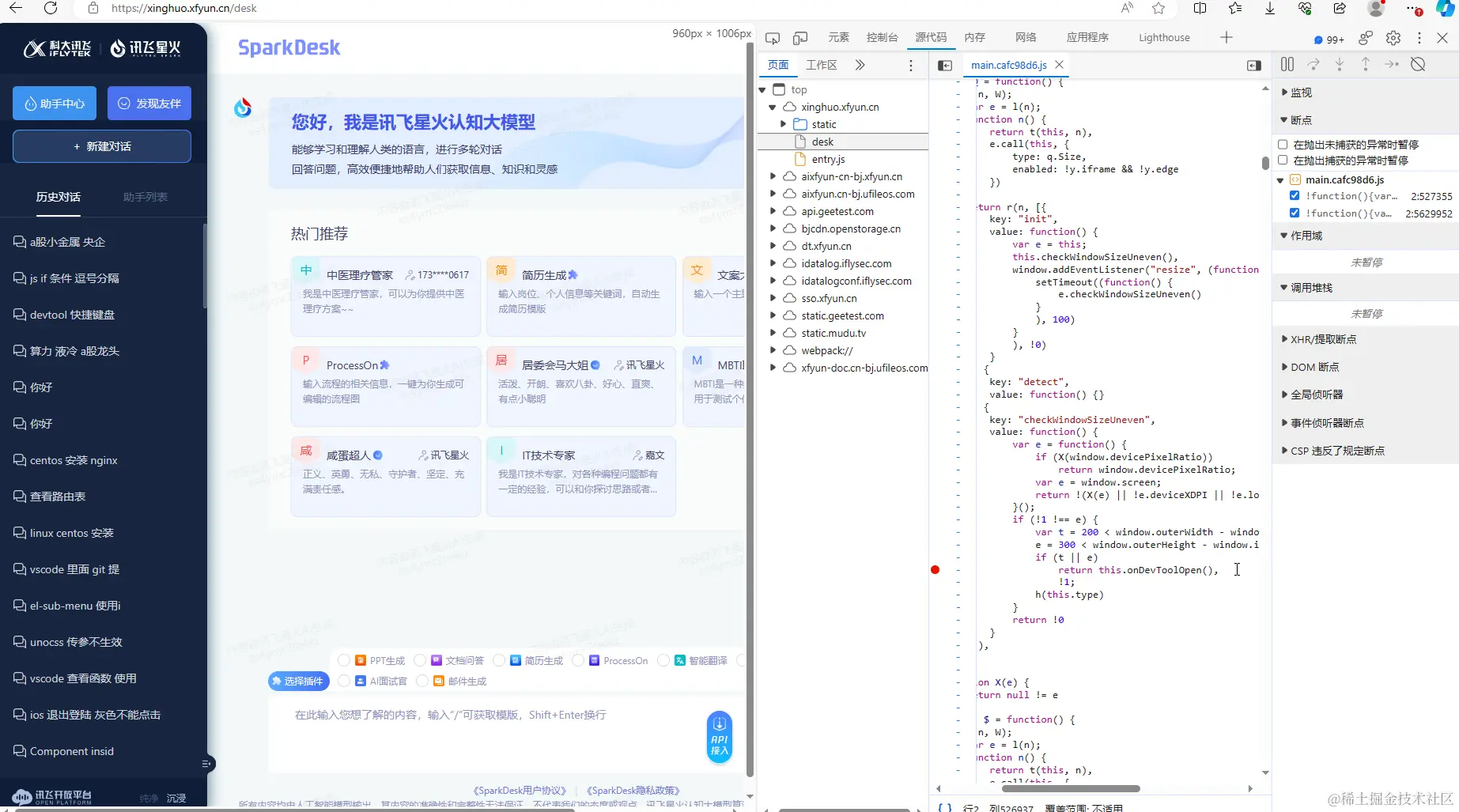
Task: Enable pause on uncaught exceptions
Action: (1283, 144)
